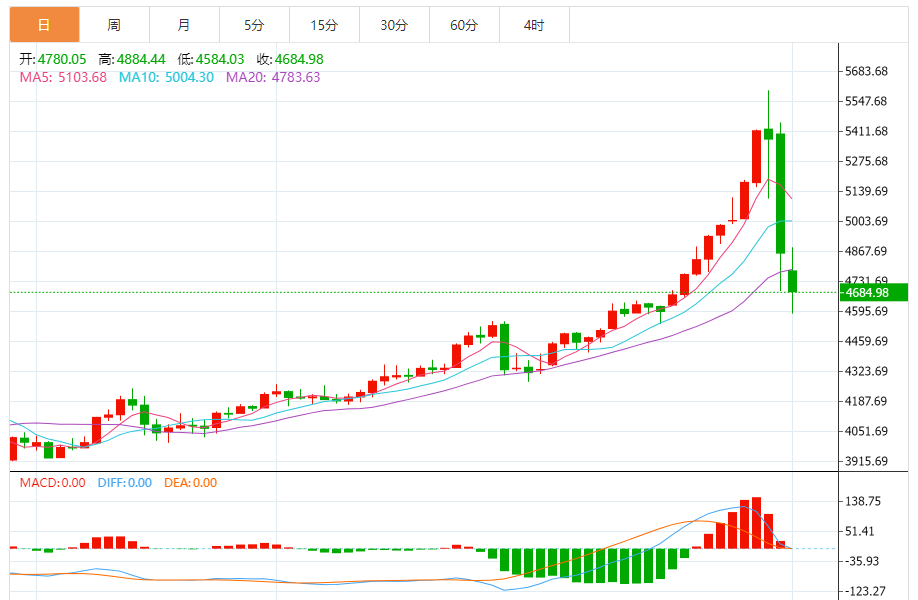Click the 4323.69 price axis label

pos(866,371)
